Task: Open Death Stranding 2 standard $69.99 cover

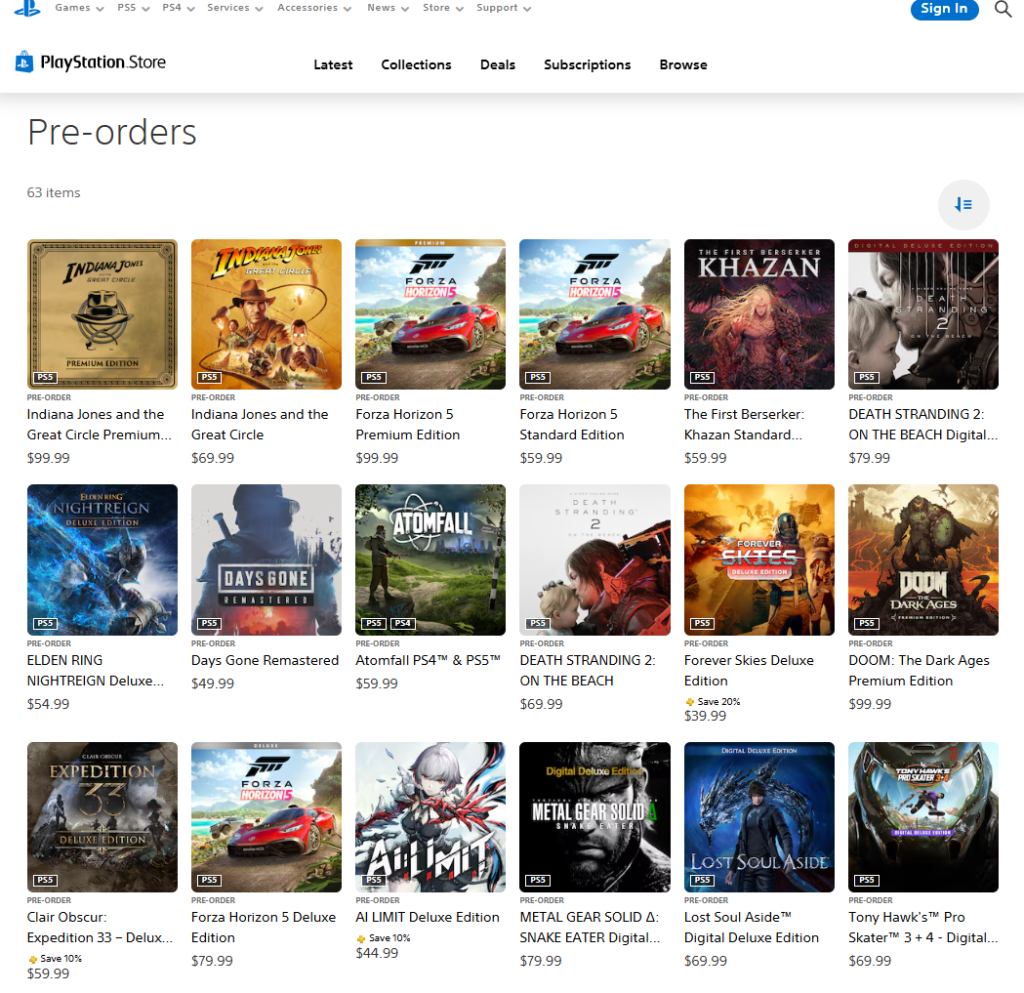Action: point(595,560)
